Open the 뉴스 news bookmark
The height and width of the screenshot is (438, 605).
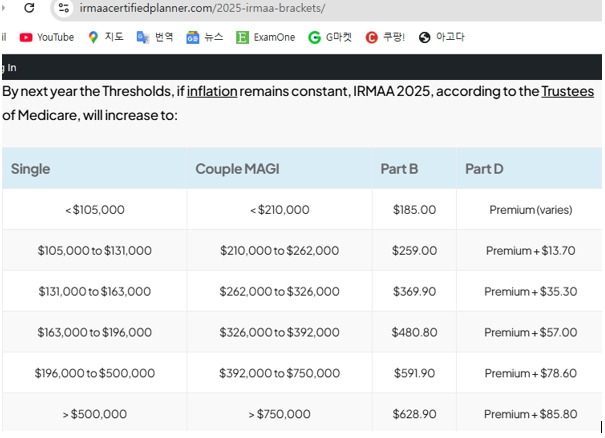[205, 37]
